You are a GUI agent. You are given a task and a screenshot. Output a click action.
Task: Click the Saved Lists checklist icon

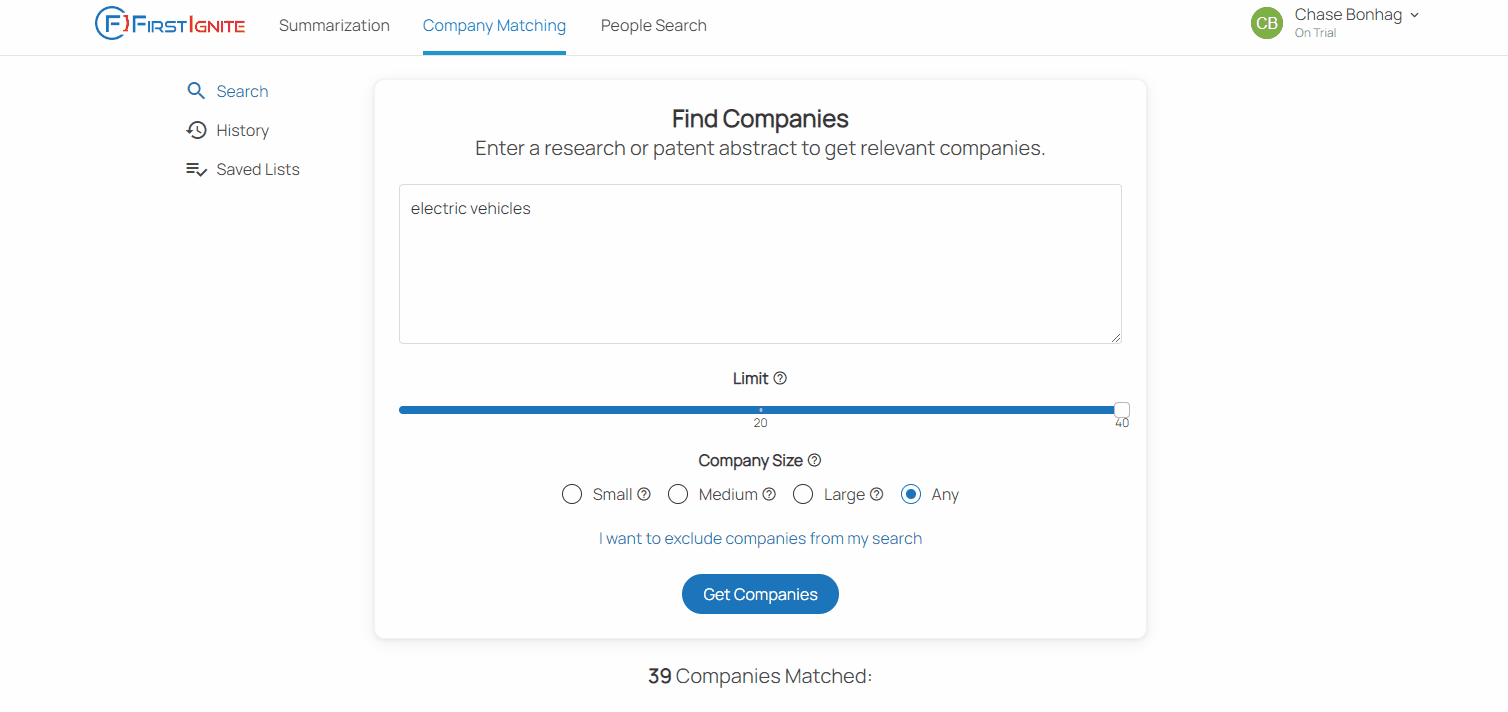tap(196, 169)
